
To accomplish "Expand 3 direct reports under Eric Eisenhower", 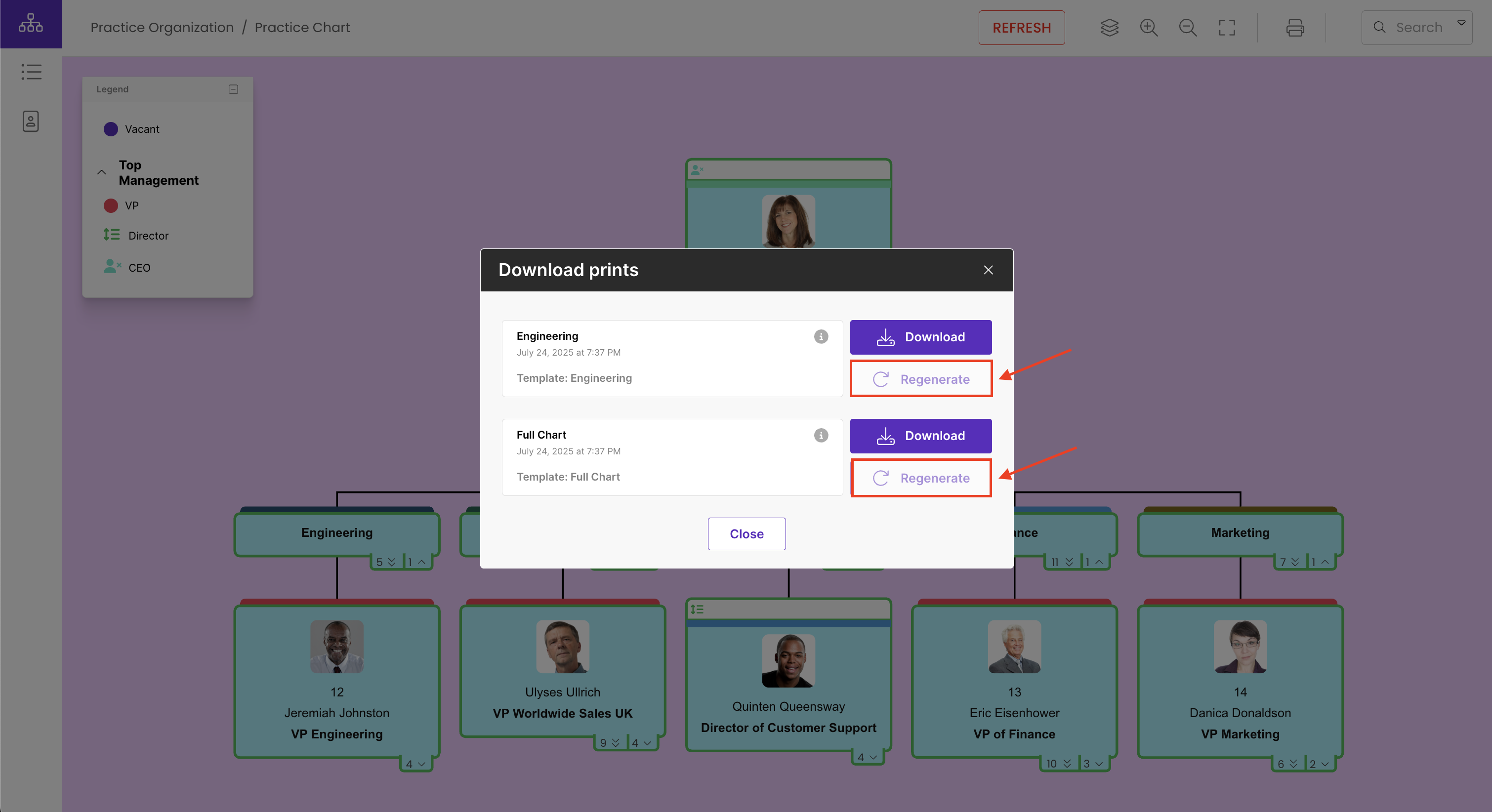I will (1093, 764).
